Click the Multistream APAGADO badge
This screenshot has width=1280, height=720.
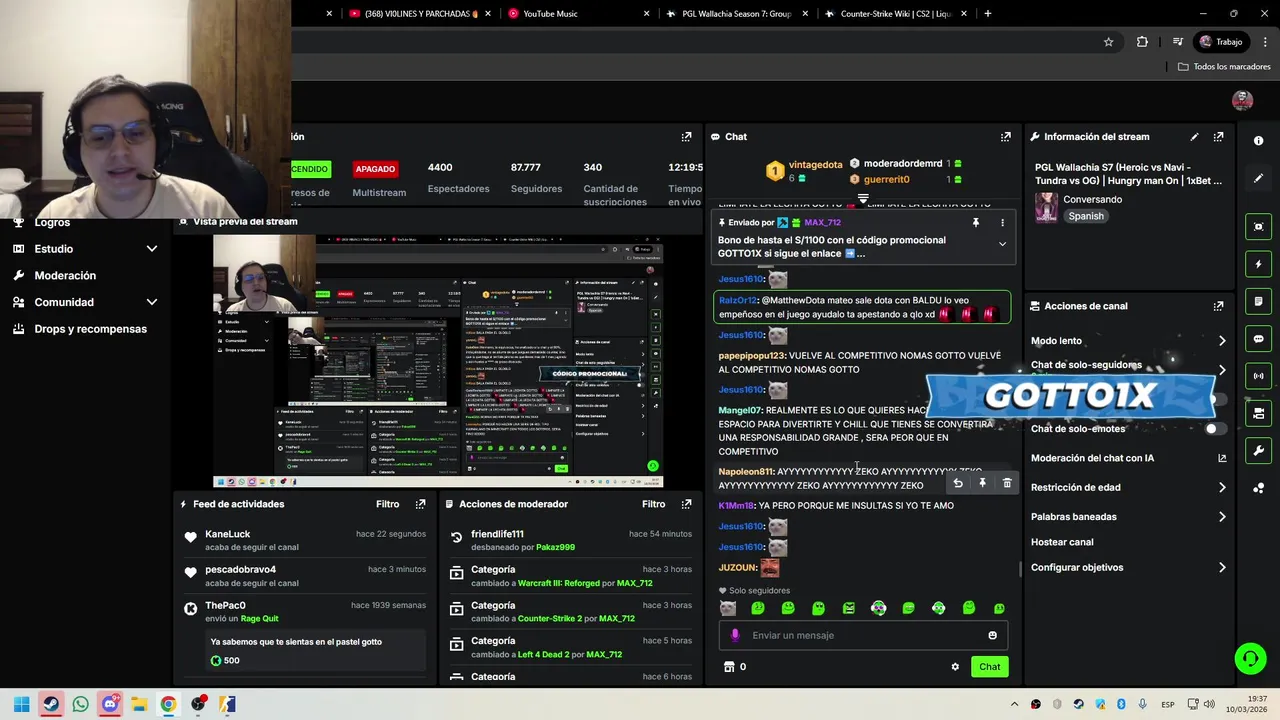point(375,169)
